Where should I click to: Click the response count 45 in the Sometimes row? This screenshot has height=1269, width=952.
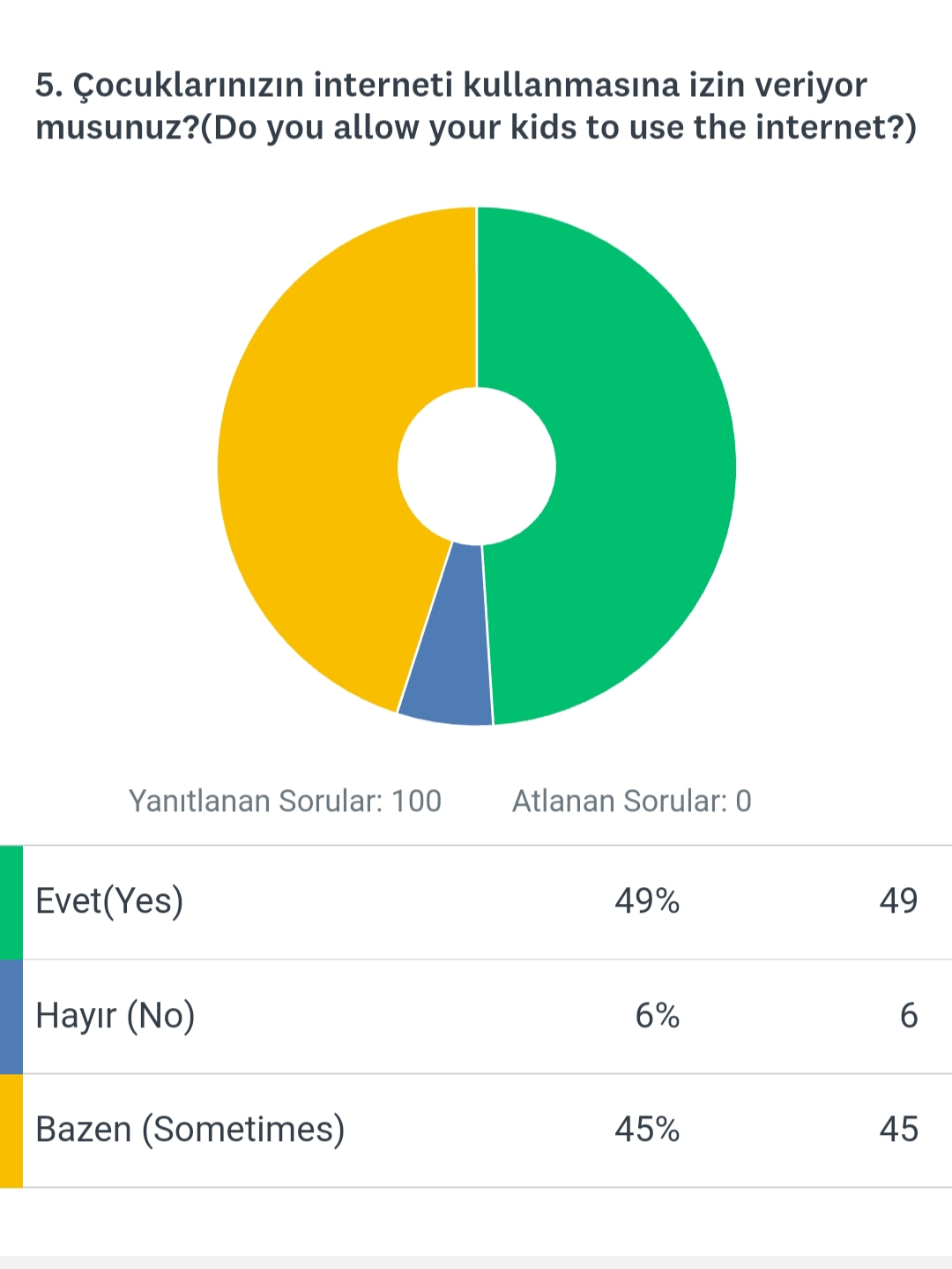click(x=898, y=1130)
